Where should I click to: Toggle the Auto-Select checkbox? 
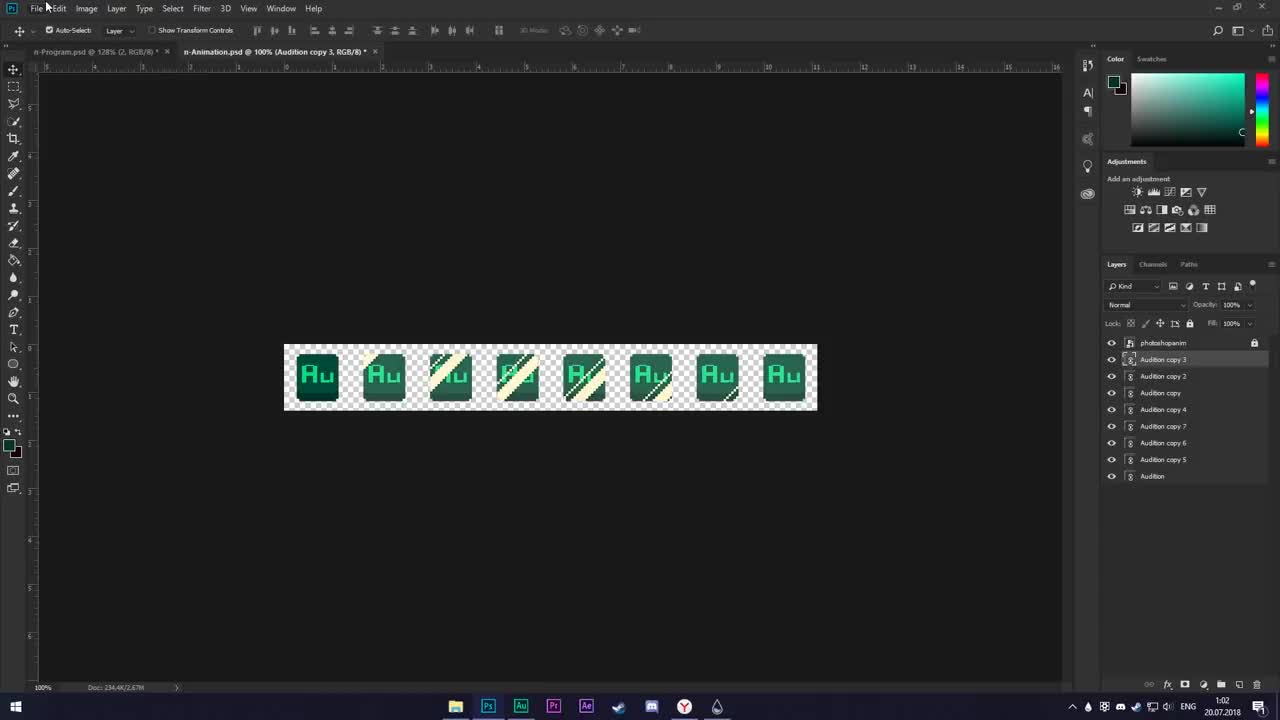pos(49,30)
